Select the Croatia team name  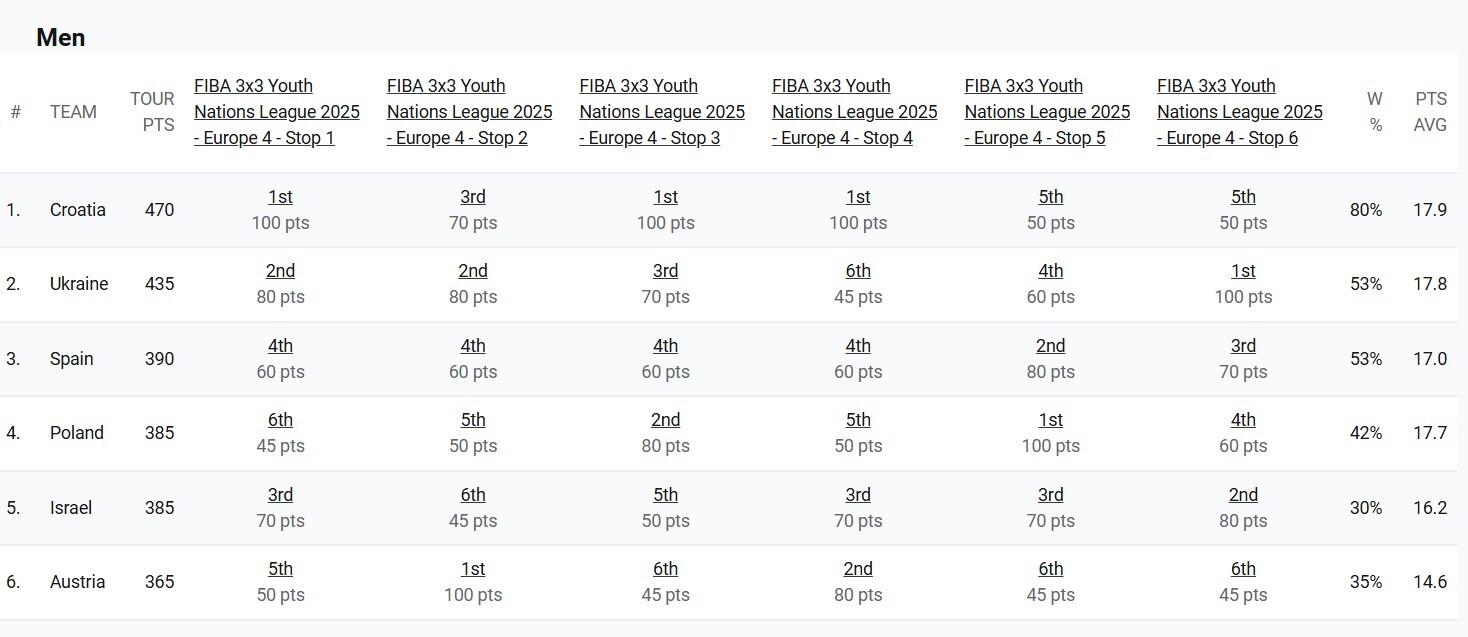[x=77, y=210]
